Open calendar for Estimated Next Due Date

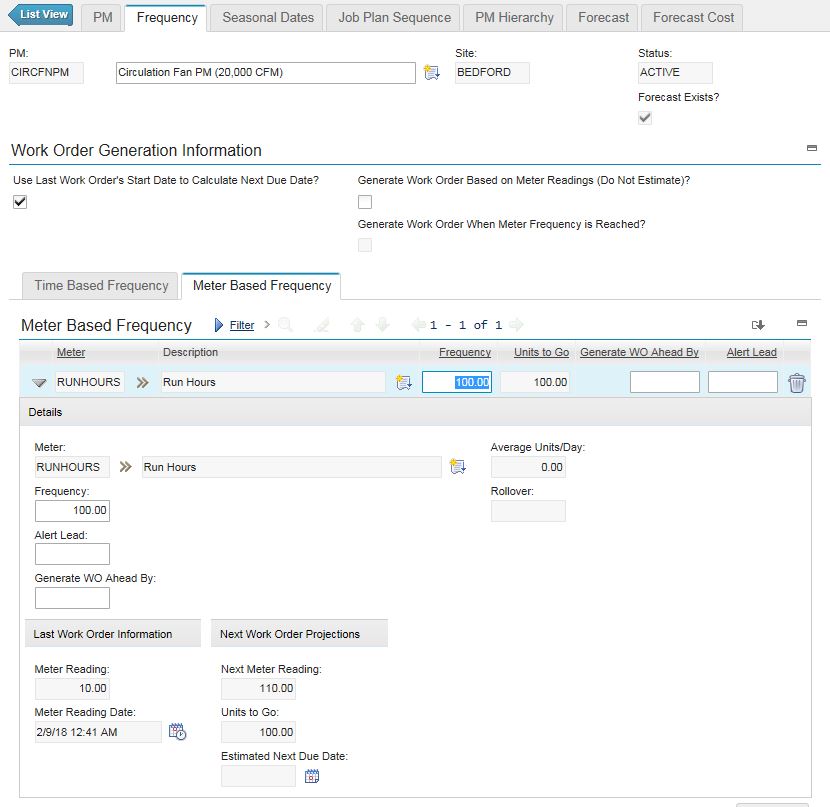311,776
